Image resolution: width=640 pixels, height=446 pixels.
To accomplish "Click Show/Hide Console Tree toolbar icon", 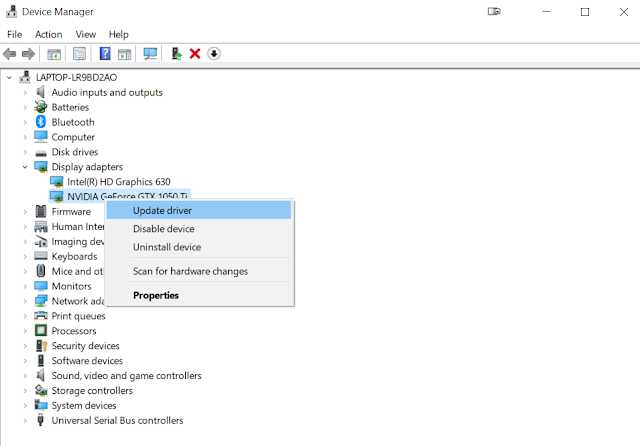I will (x=54, y=54).
